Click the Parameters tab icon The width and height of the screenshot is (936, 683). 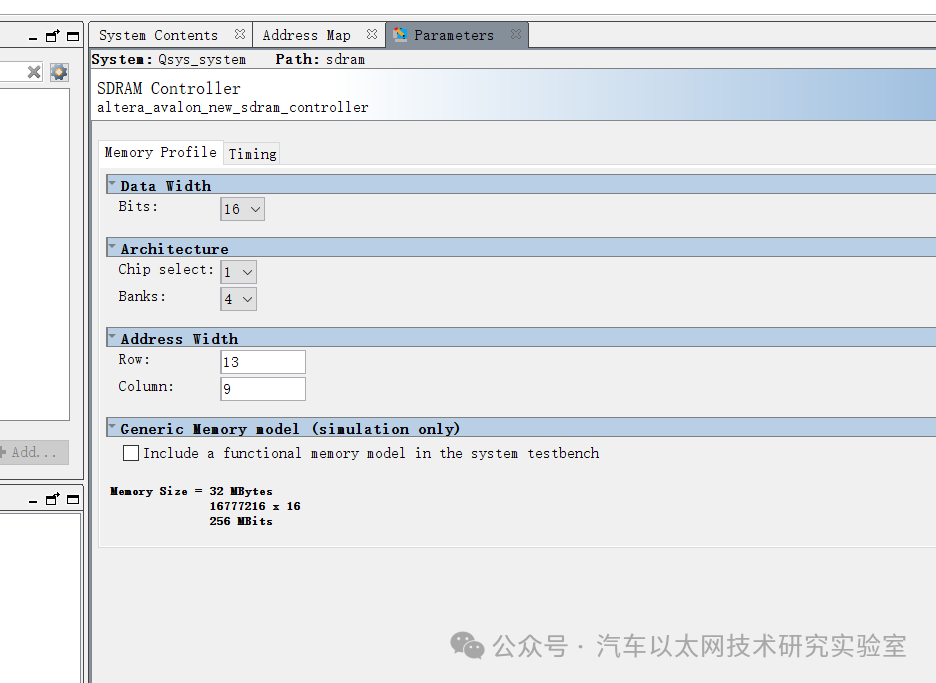click(400, 35)
